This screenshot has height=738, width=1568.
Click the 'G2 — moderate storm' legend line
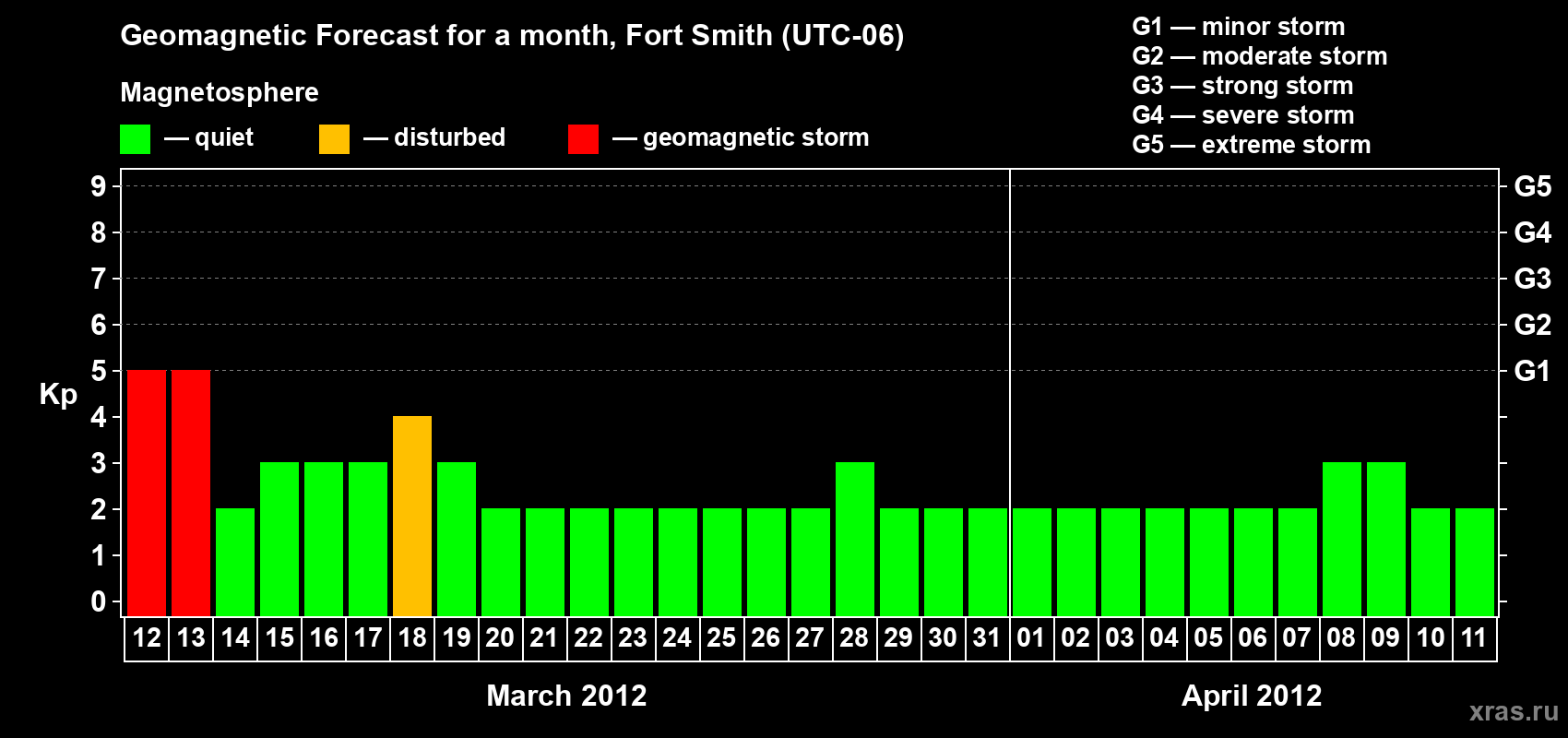pos(1260,56)
